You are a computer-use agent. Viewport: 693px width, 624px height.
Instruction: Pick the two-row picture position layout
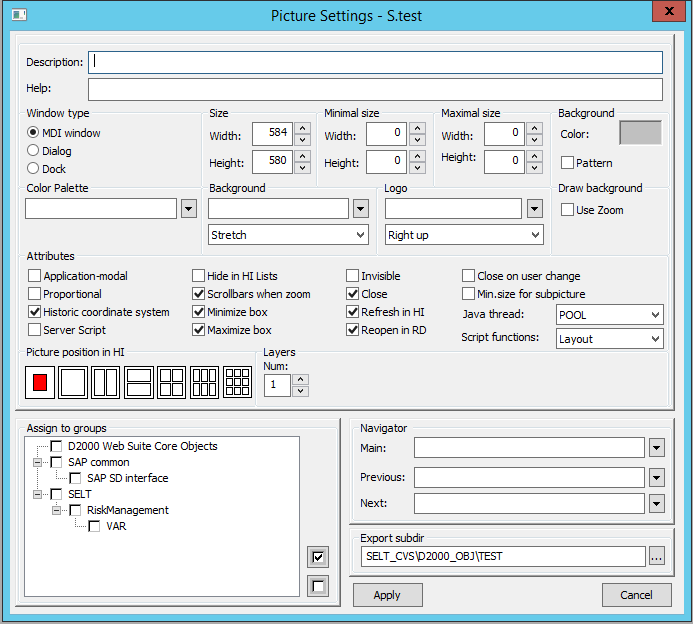tap(139, 382)
